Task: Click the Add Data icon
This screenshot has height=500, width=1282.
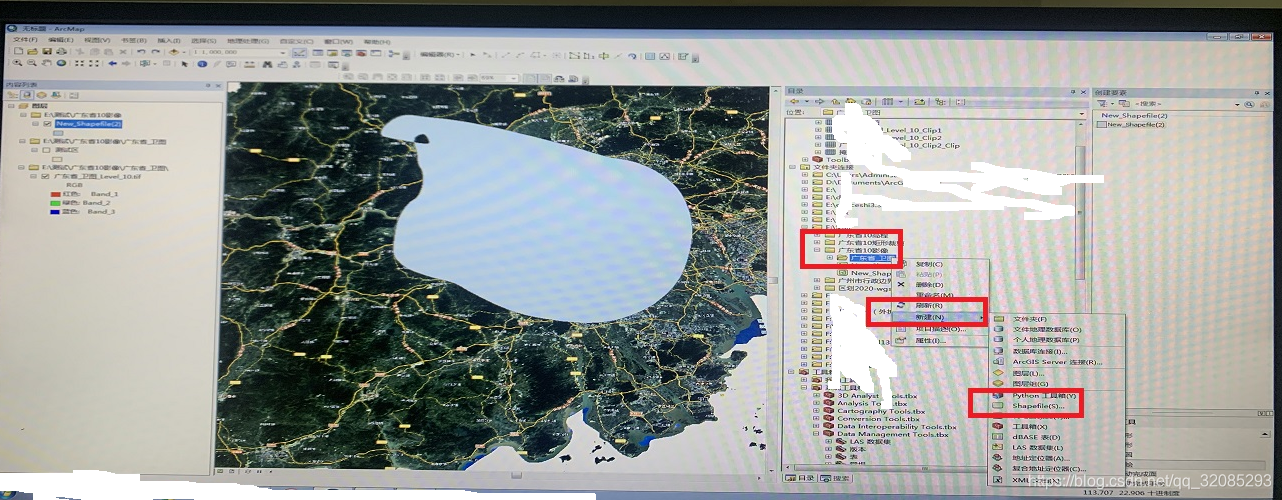Action: pyautogui.click(x=173, y=52)
